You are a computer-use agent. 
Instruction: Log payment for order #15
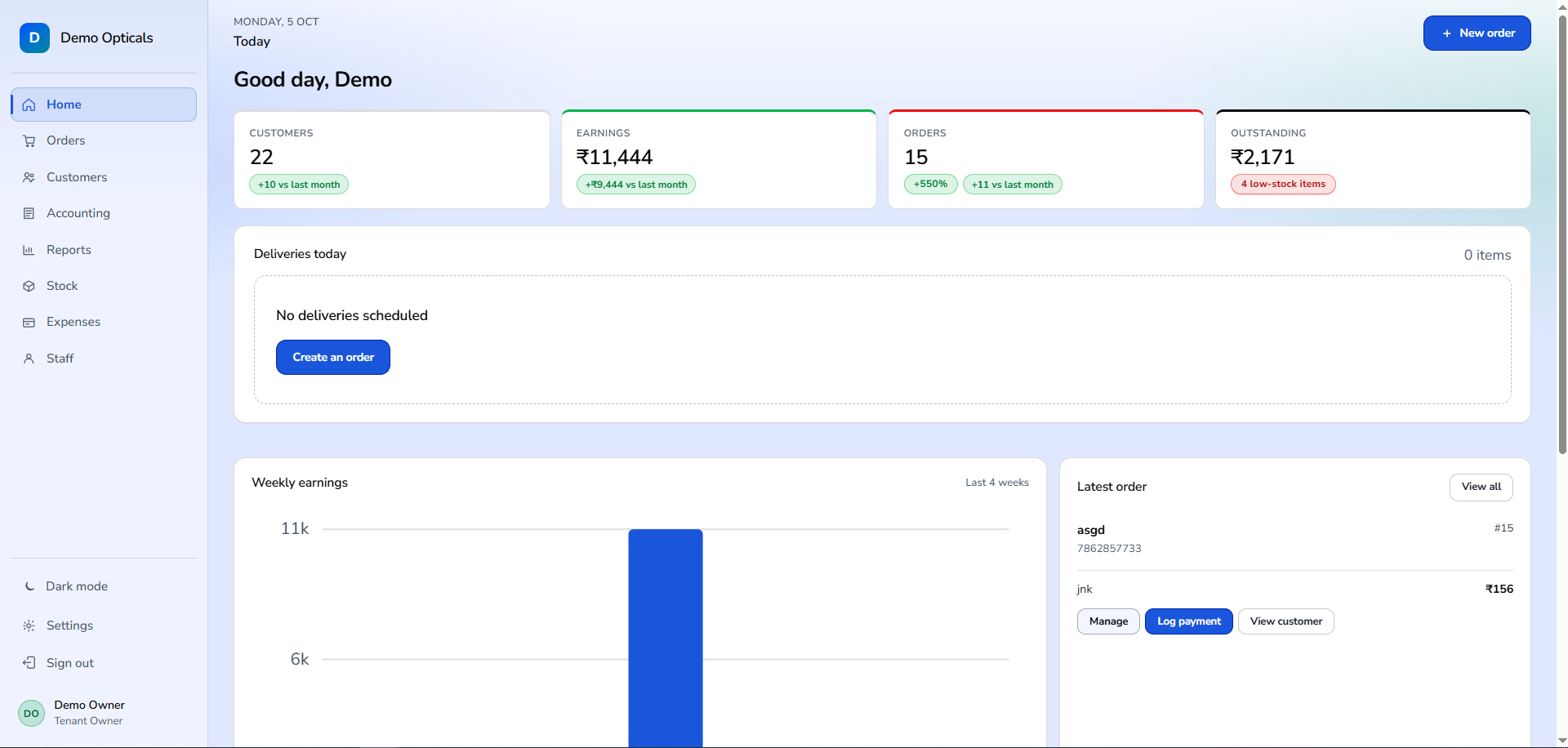[x=1189, y=621]
